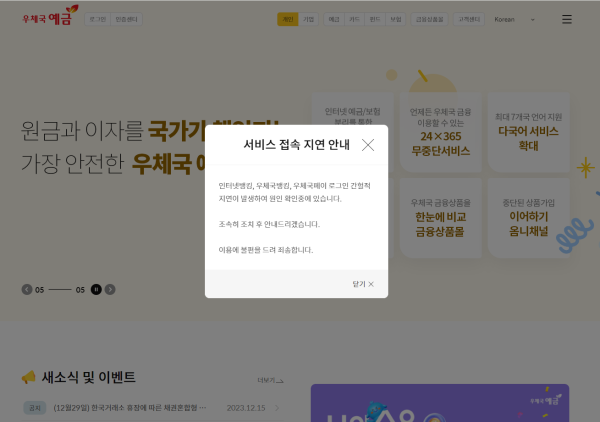Click the banner slide progress line
Screen dimensions: 600x422
click(60, 290)
